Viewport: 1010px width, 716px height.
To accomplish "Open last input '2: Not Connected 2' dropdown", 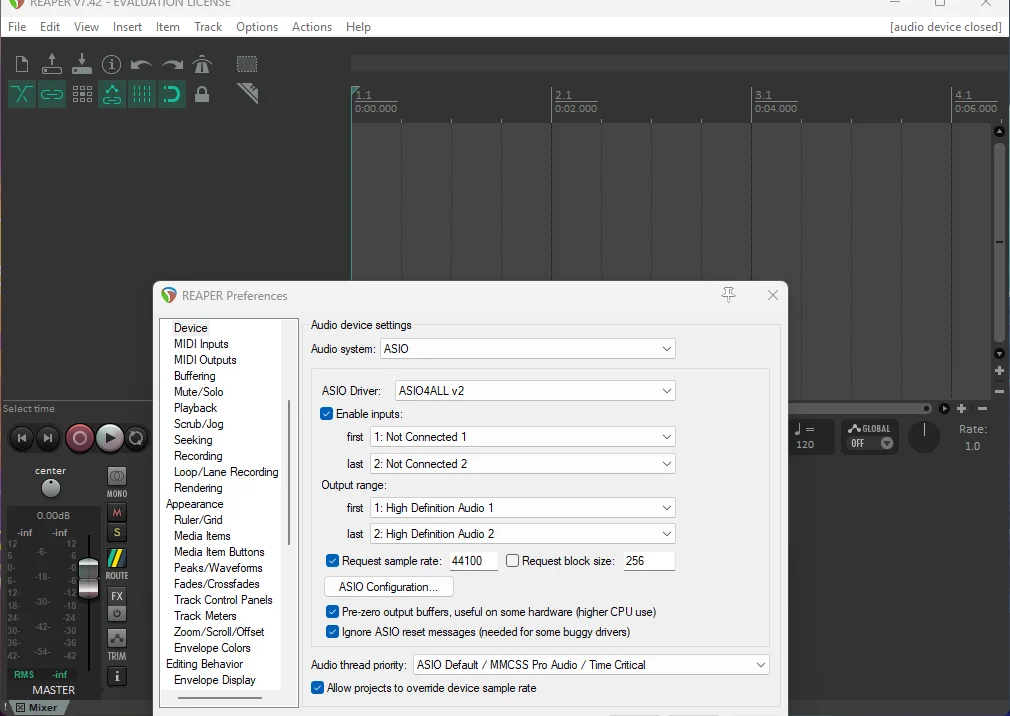I will coord(522,464).
